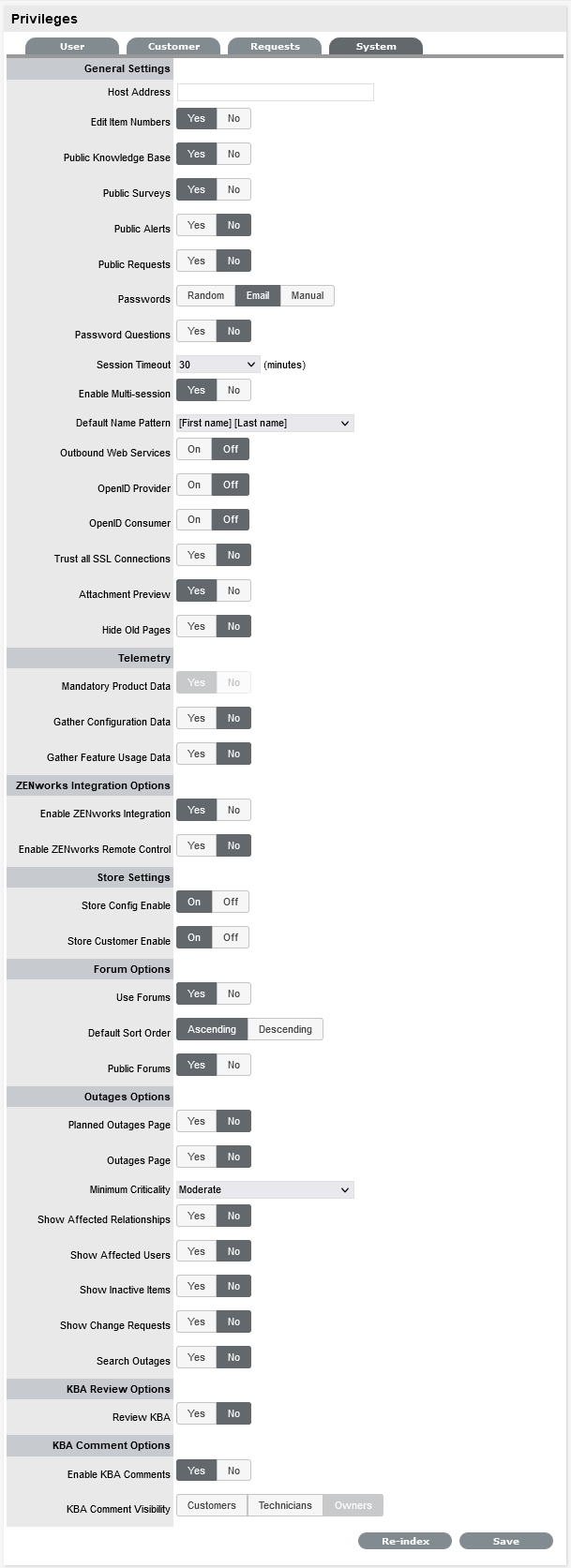This screenshot has width=571, height=1568.
Task: Set Edit Item Numbers to No
Action: coord(233,119)
